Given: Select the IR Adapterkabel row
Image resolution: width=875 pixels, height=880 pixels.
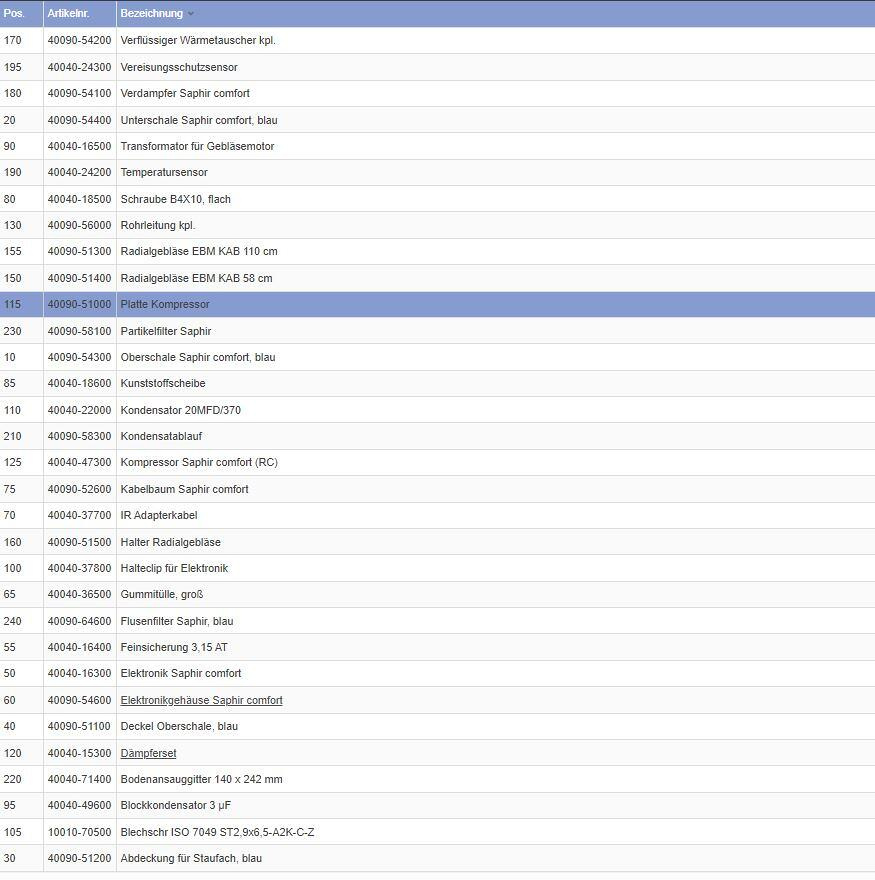Looking at the screenshot, I should pos(159,515).
